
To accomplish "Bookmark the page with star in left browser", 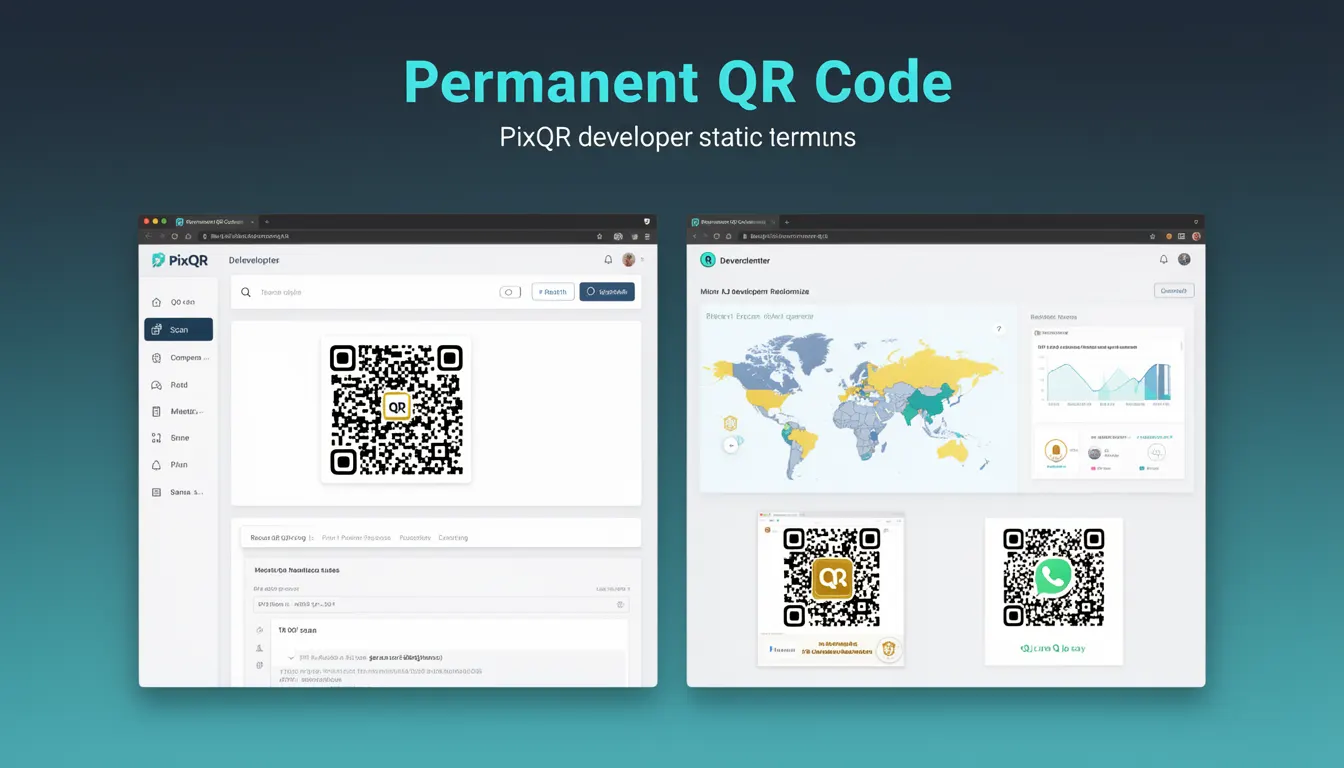I will (x=600, y=237).
